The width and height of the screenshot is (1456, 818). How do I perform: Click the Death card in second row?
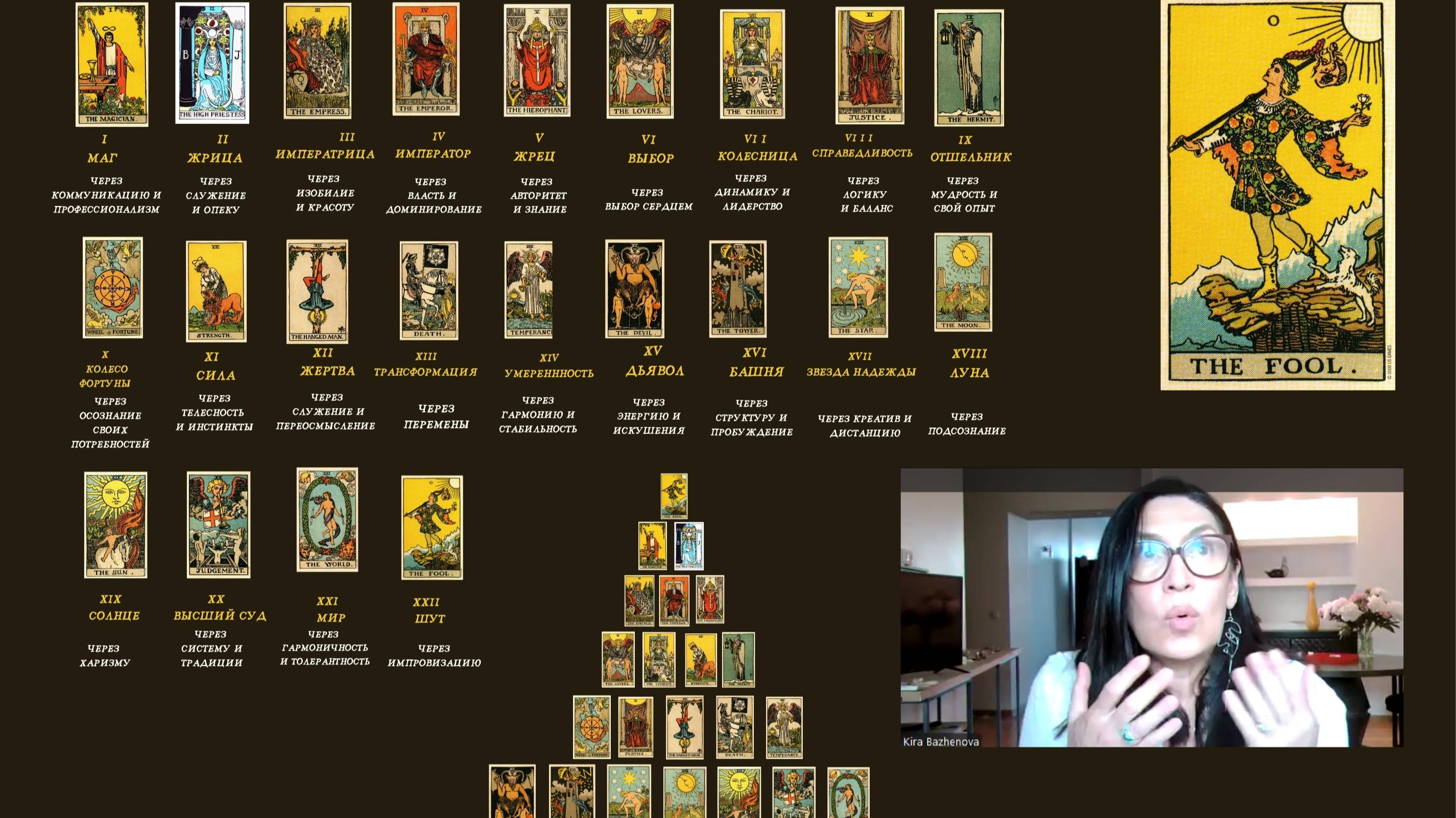428,291
